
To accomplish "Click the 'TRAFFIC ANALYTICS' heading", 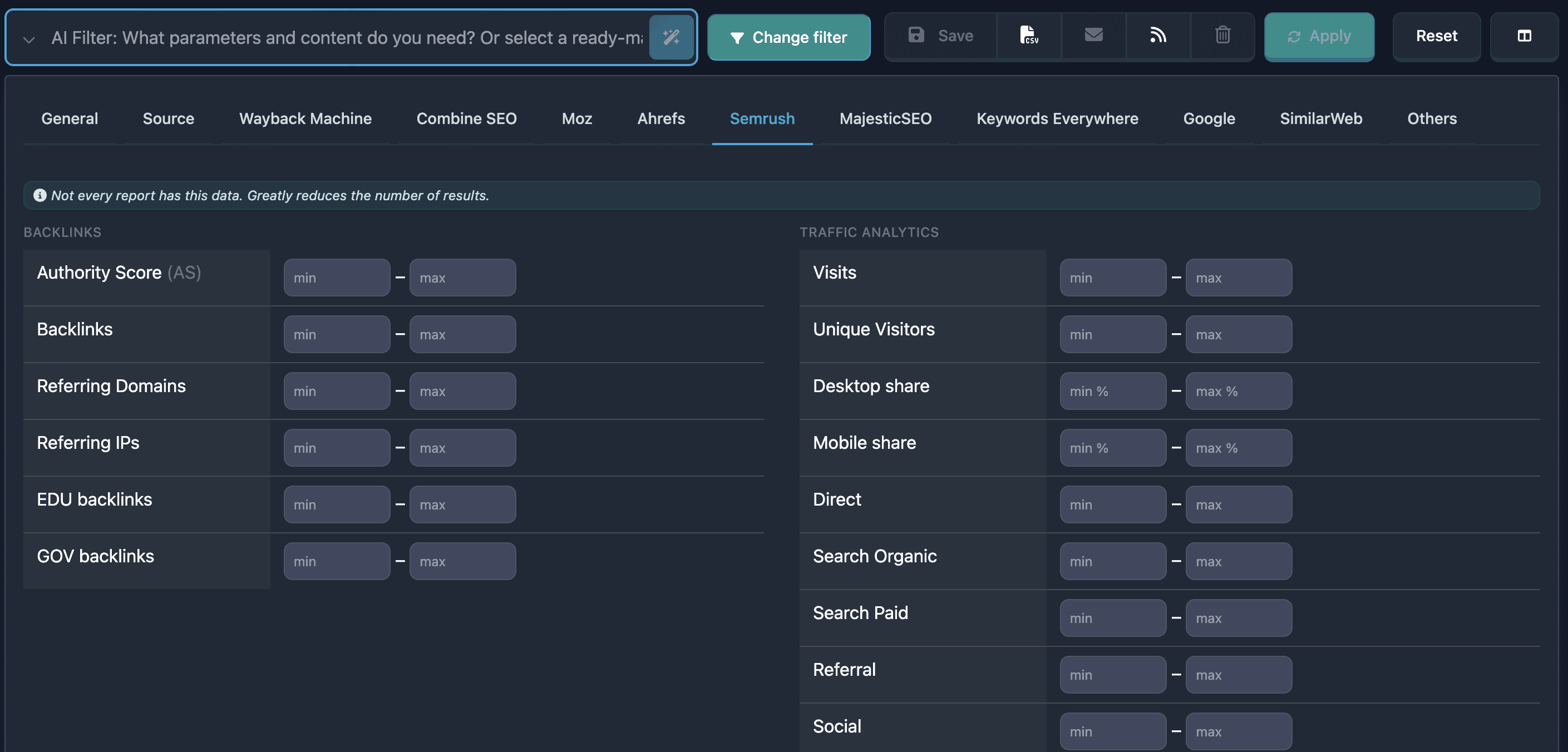I will coord(869,232).
